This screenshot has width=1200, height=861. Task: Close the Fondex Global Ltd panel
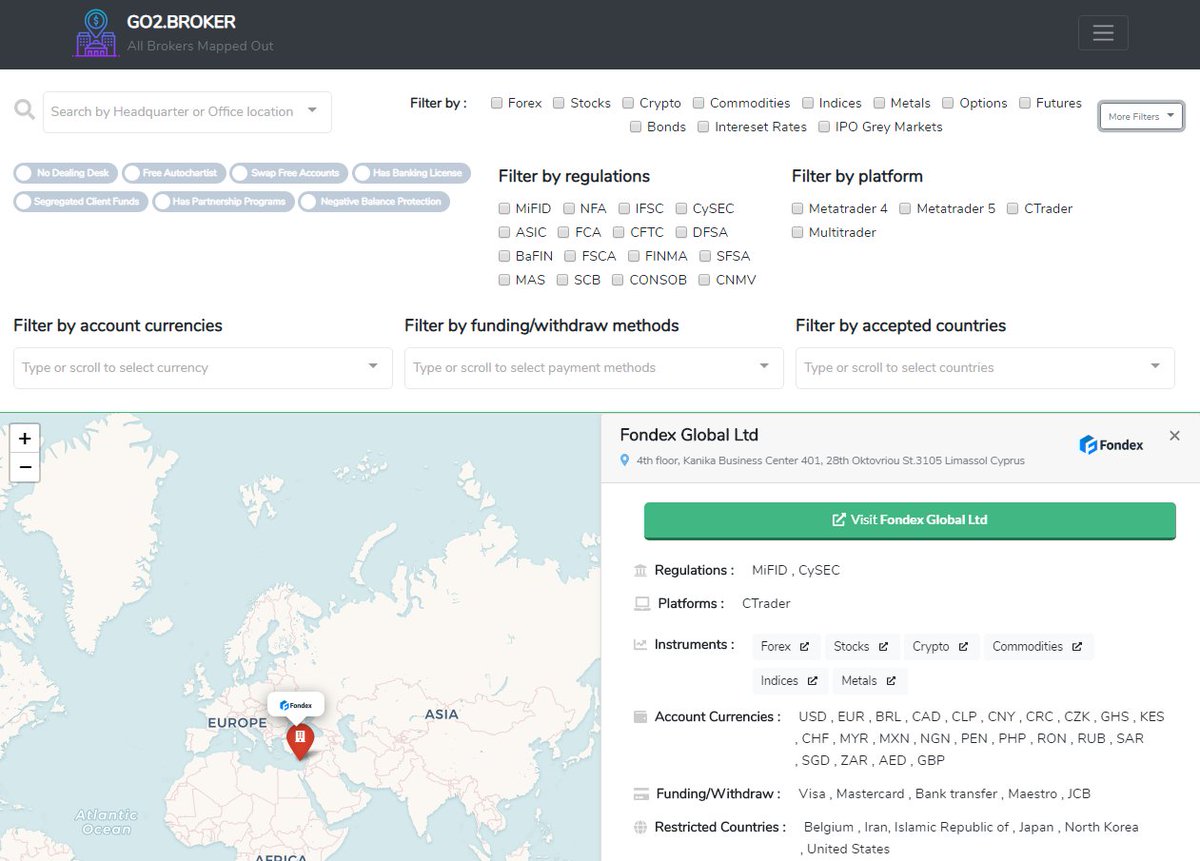(1175, 436)
